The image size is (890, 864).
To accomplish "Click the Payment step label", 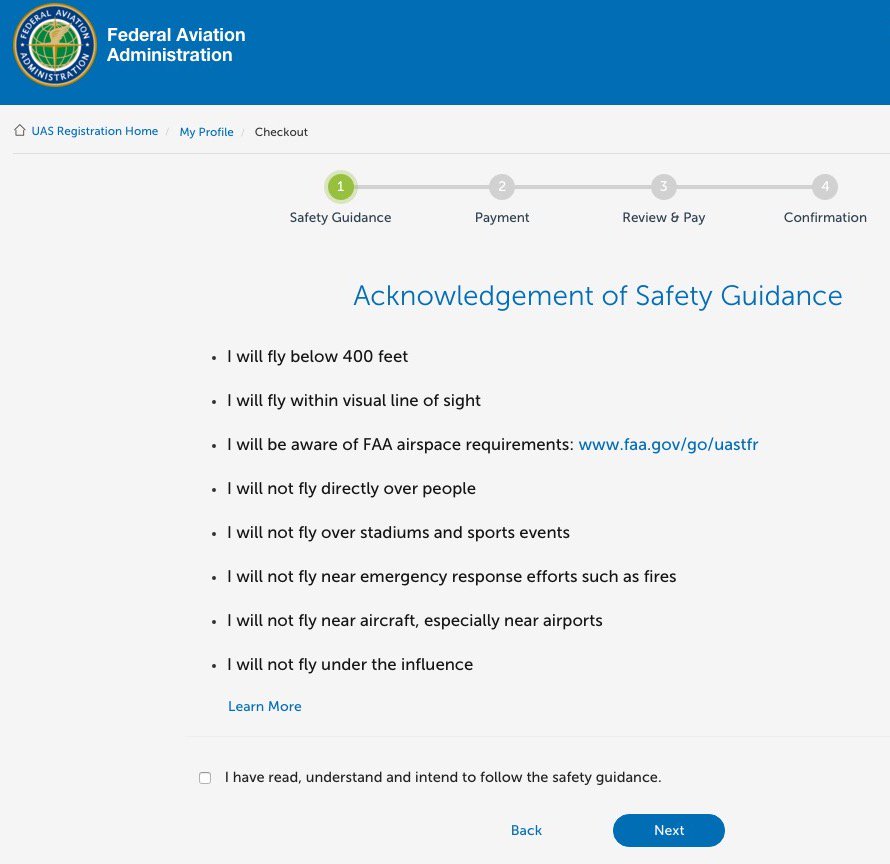I will [502, 217].
